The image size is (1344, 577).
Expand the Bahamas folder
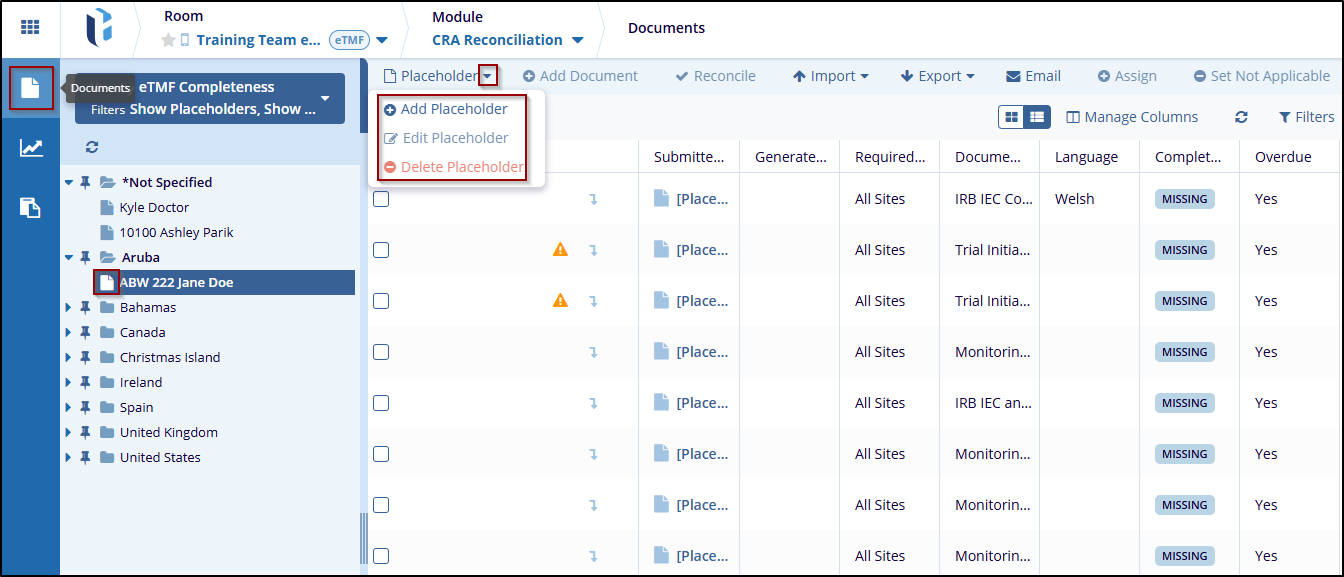[69, 308]
